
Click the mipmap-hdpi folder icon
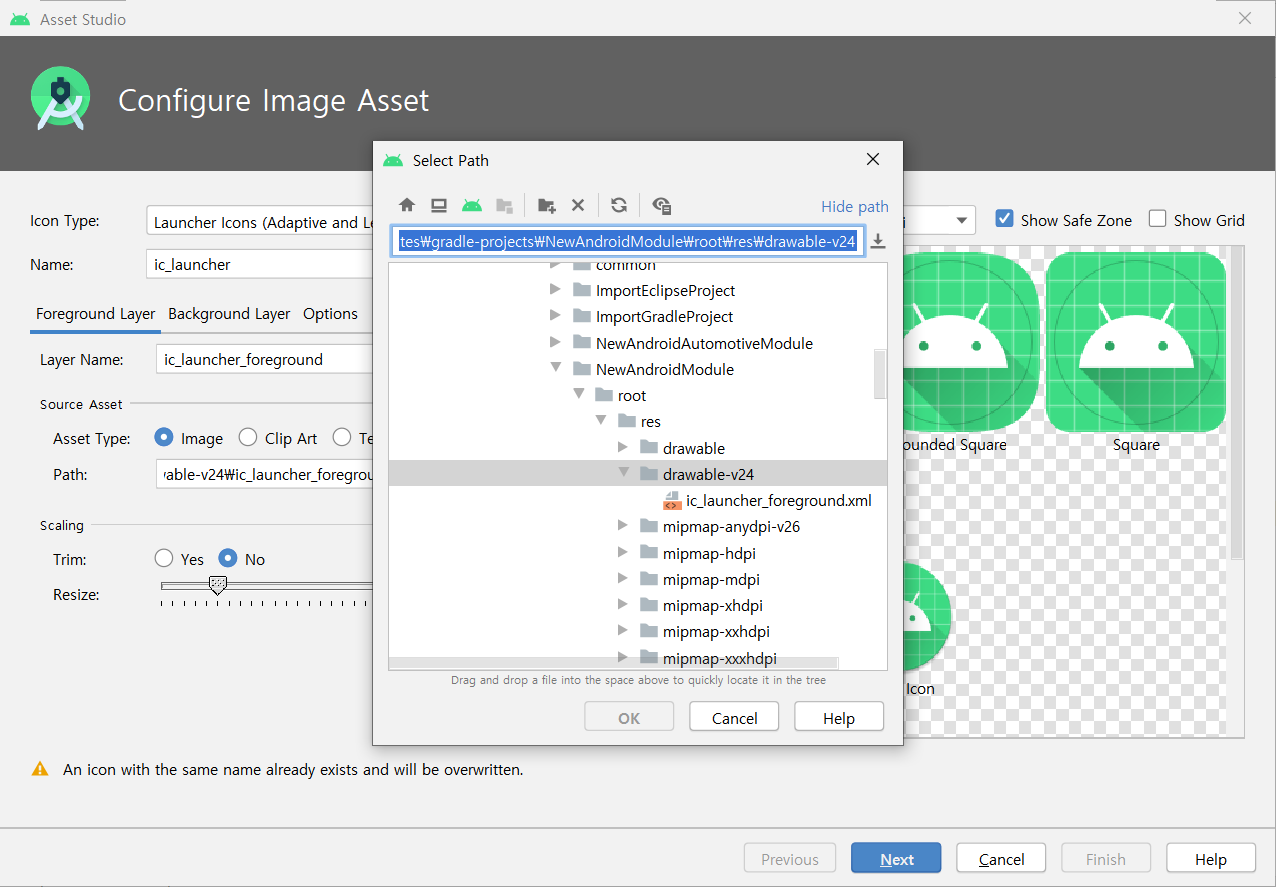tap(649, 553)
